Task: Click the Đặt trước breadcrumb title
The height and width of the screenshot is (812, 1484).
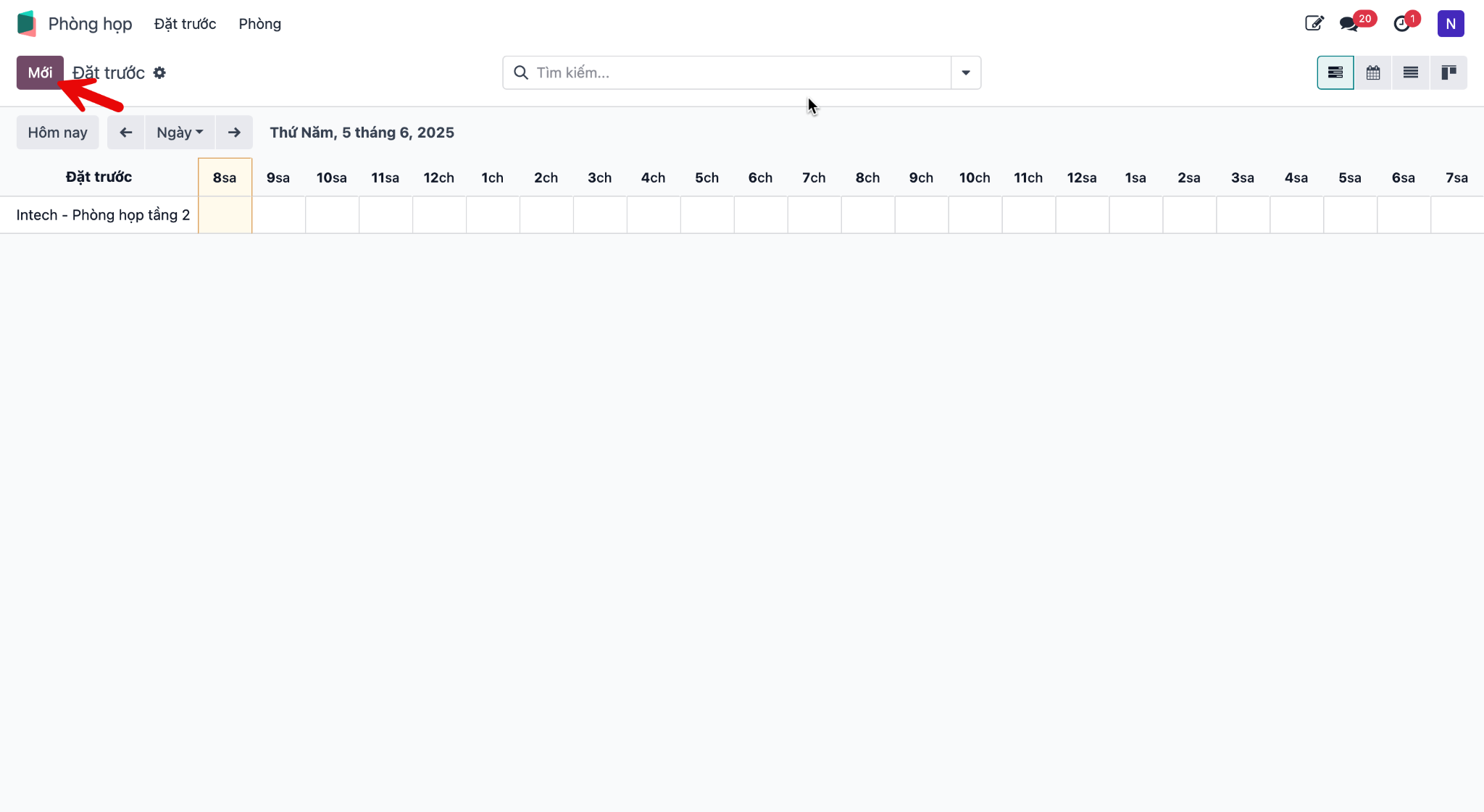Action: coord(109,72)
